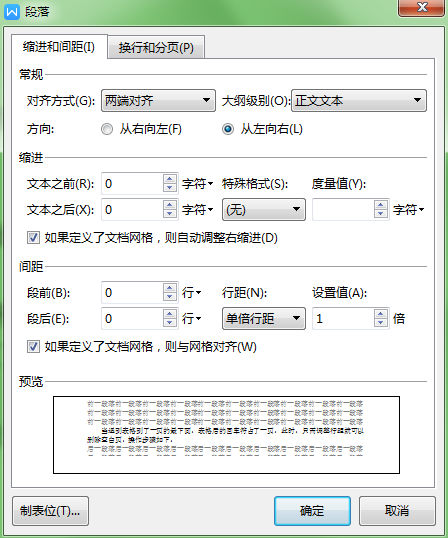Toggle align to document grid checkbox
The height and width of the screenshot is (538, 448).
[x=33, y=347]
